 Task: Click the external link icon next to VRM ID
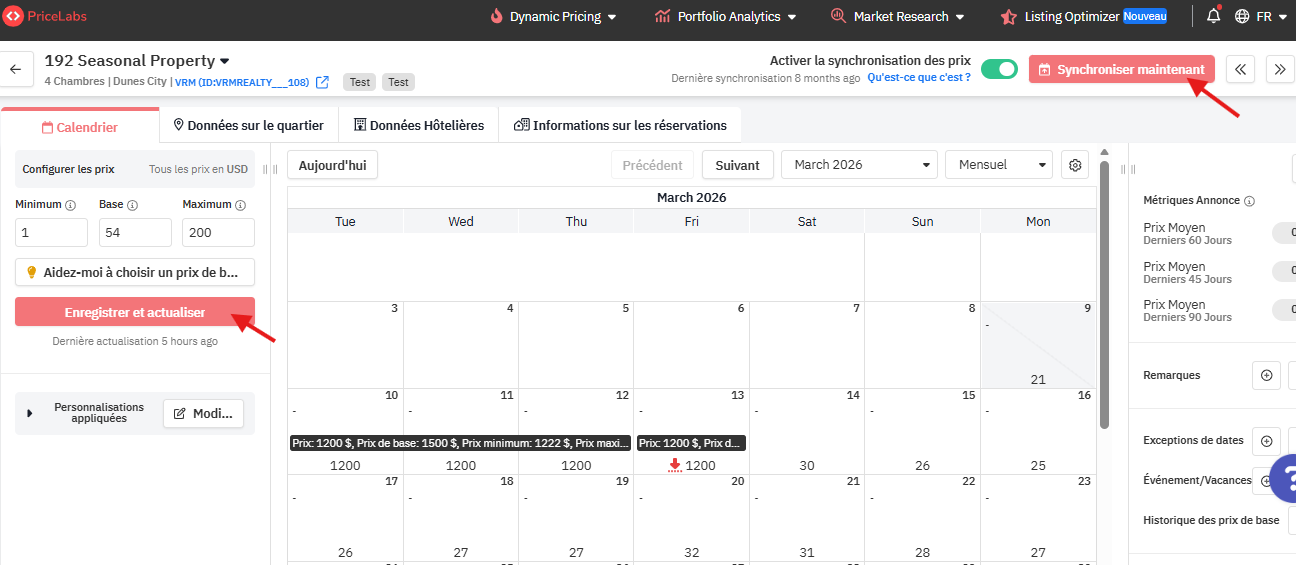322,82
